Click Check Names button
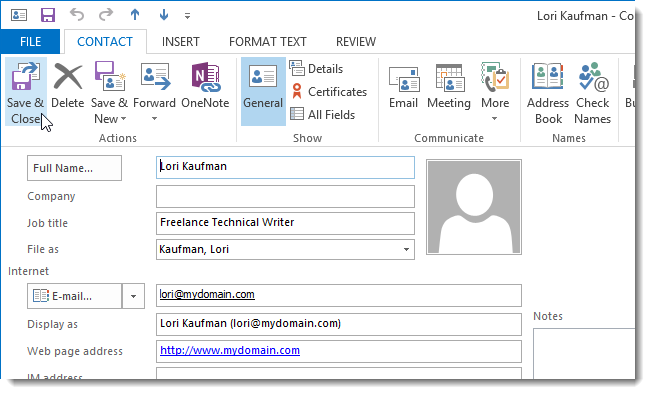This screenshot has width=650, height=394. [x=592, y=94]
